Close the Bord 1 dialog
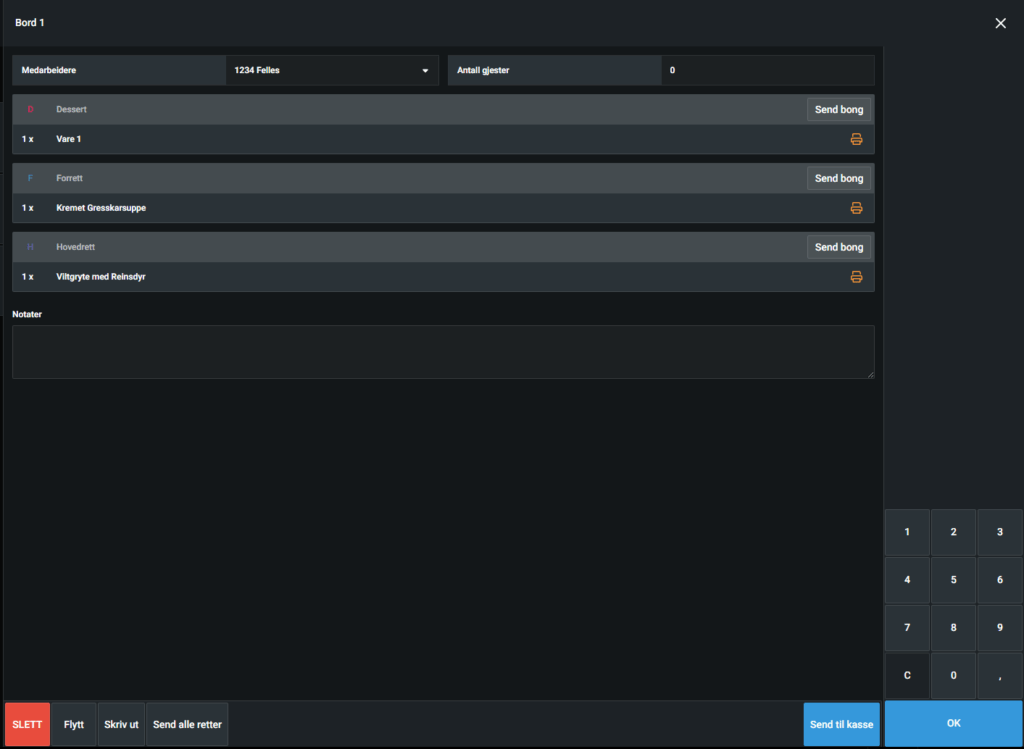Screen dimensions: 1024x749 click(1000, 23)
